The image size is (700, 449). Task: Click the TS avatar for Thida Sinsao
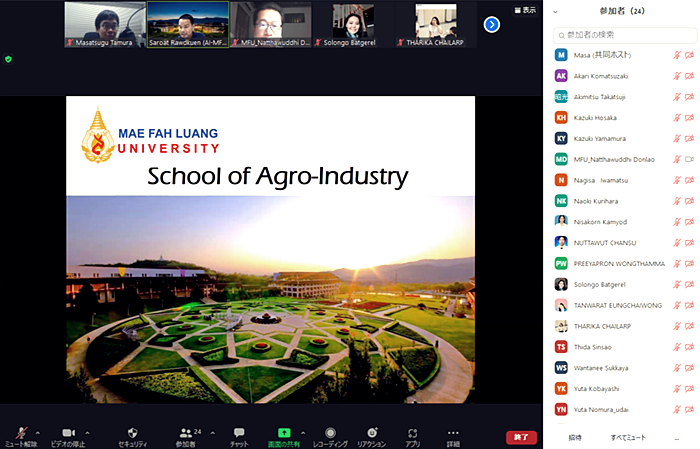[x=561, y=347]
